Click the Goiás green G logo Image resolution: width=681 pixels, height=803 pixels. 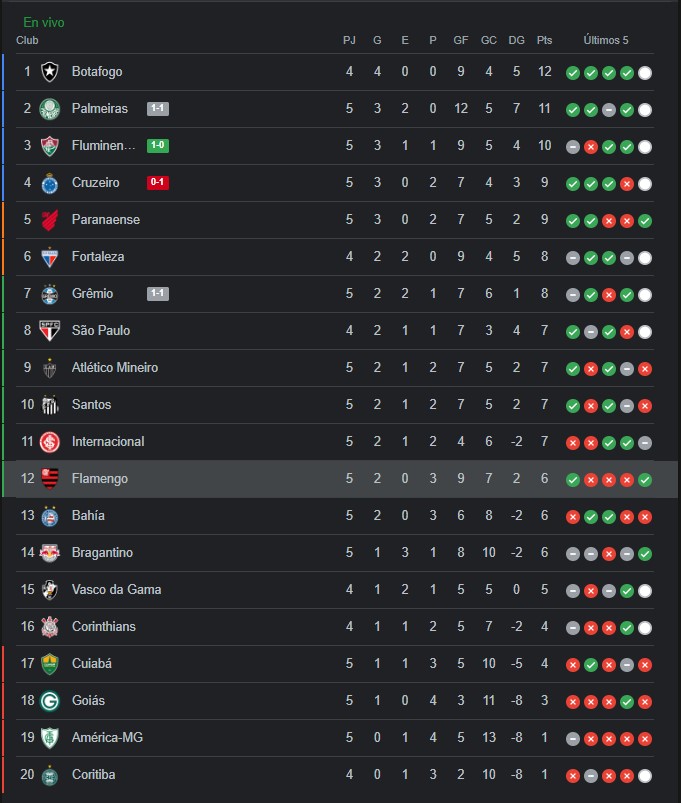click(50, 701)
